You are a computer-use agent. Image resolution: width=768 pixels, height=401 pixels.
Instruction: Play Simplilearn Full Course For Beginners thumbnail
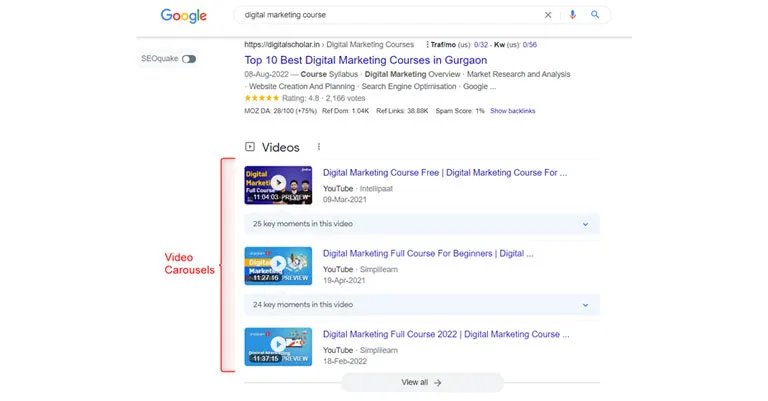(x=278, y=266)
